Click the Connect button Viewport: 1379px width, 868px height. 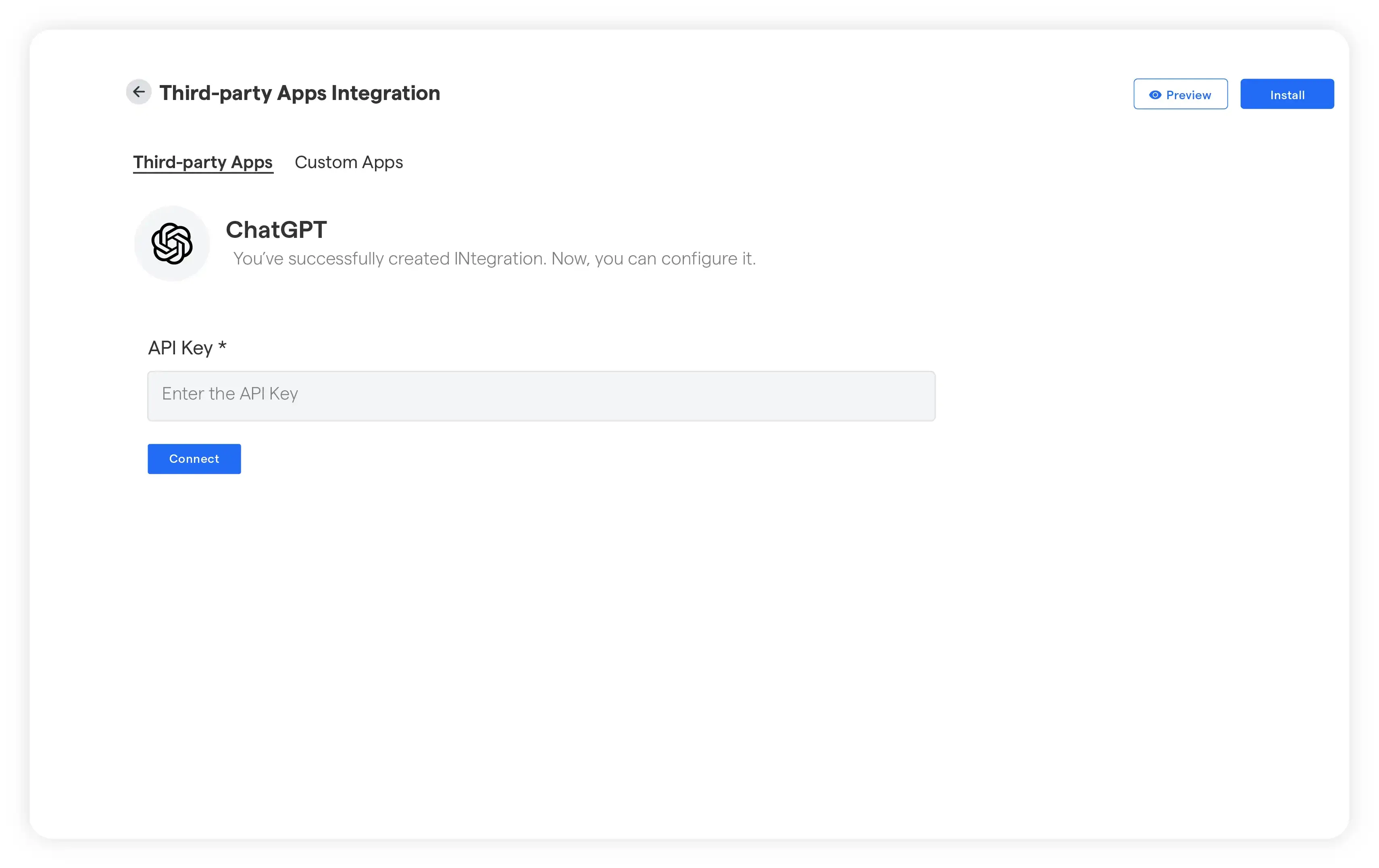pos(194,459)
